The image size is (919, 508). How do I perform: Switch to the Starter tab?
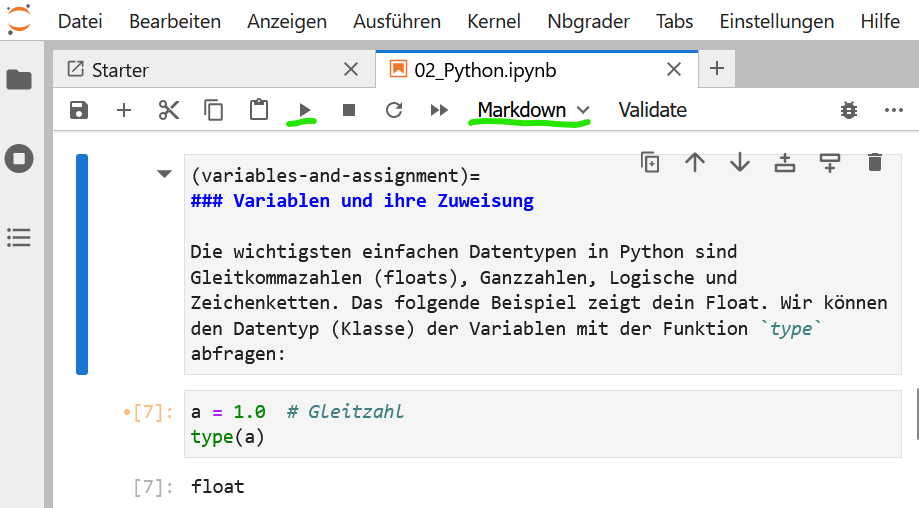pyautogui.click(x=120, y=70)
